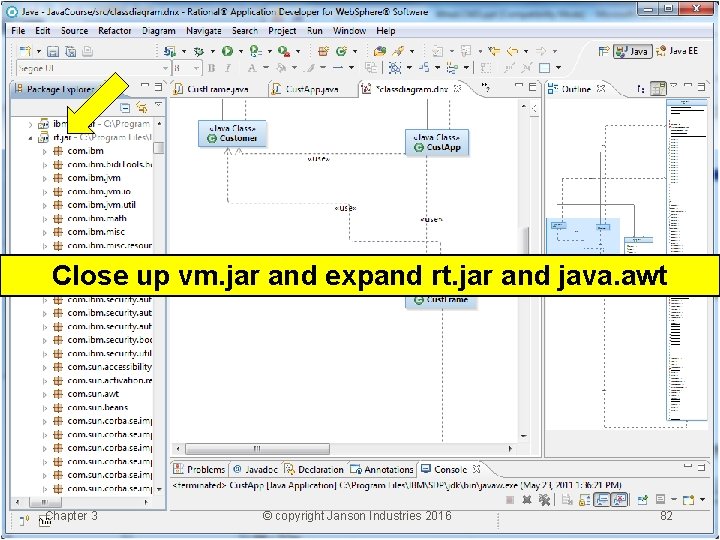Open the Run button dropdown arrow
Screen dimensions: 720x540
(240, 51)
